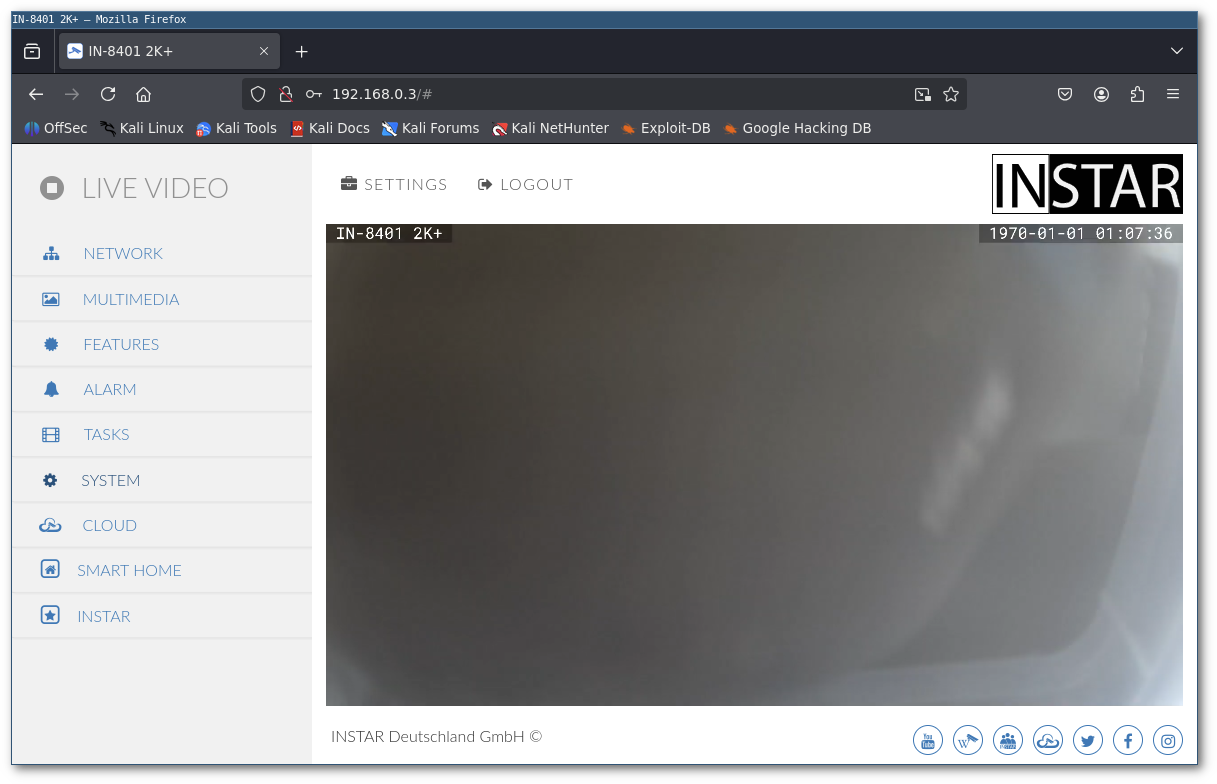This screenshot has height=784, width=1217.
Task: Click the Facebook icon in footer
Action: [x=1128, y=741]
